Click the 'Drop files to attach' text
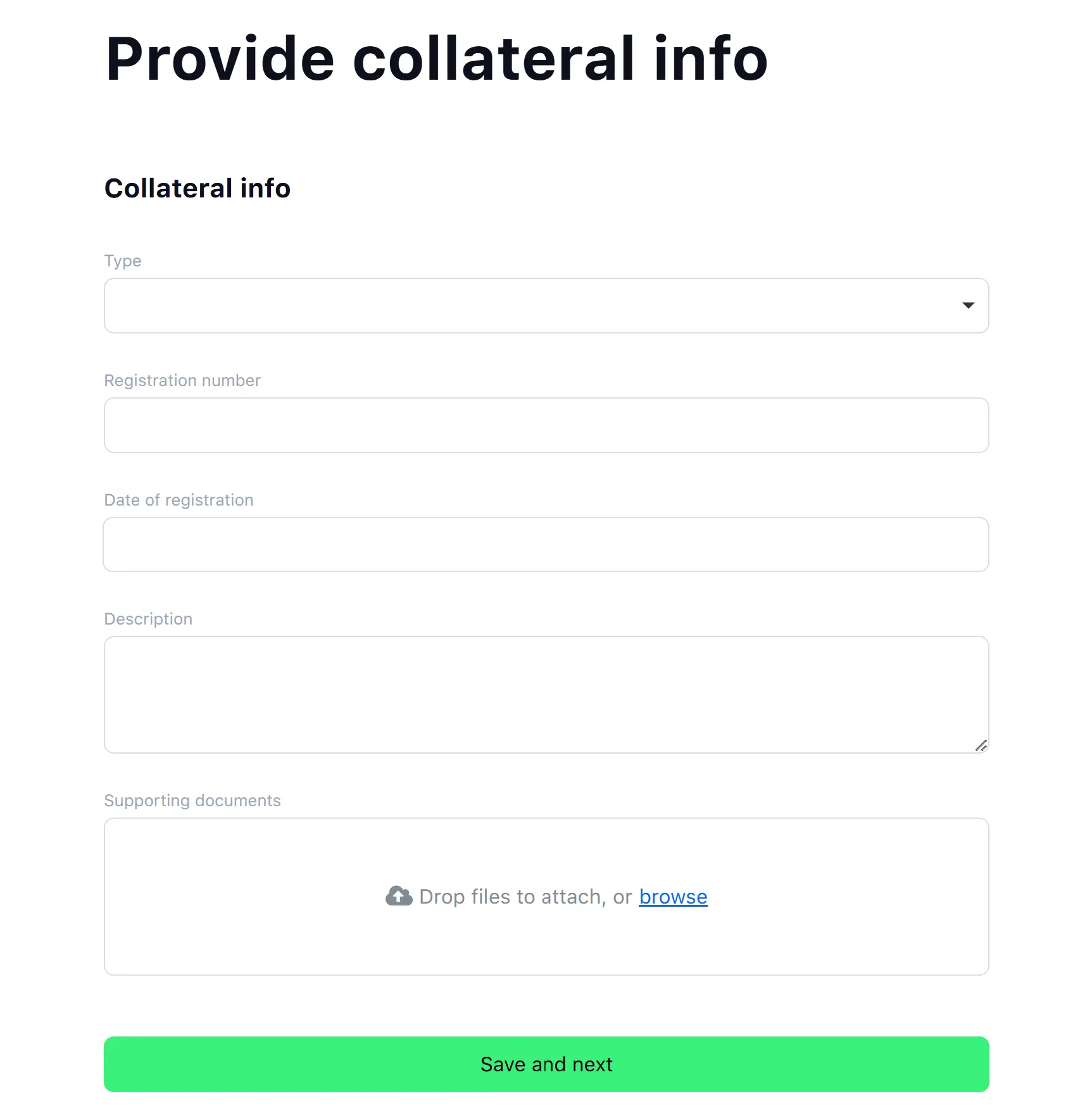This screenshot has height=1120, width=1092. tap(512, 897)
